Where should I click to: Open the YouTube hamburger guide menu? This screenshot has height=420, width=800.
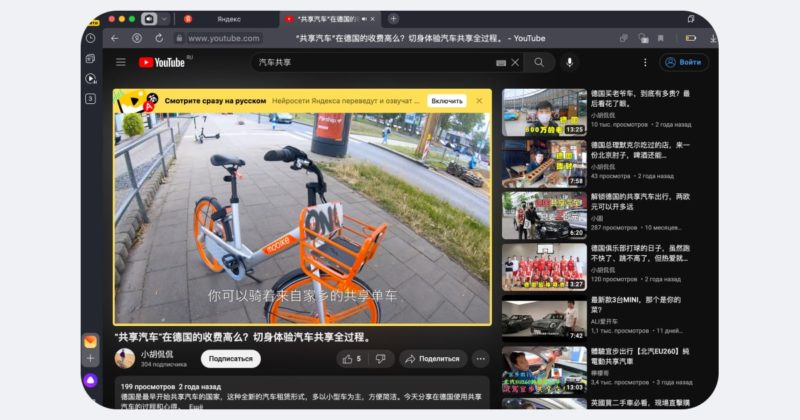pyautogui.click(x=121, y=62)
